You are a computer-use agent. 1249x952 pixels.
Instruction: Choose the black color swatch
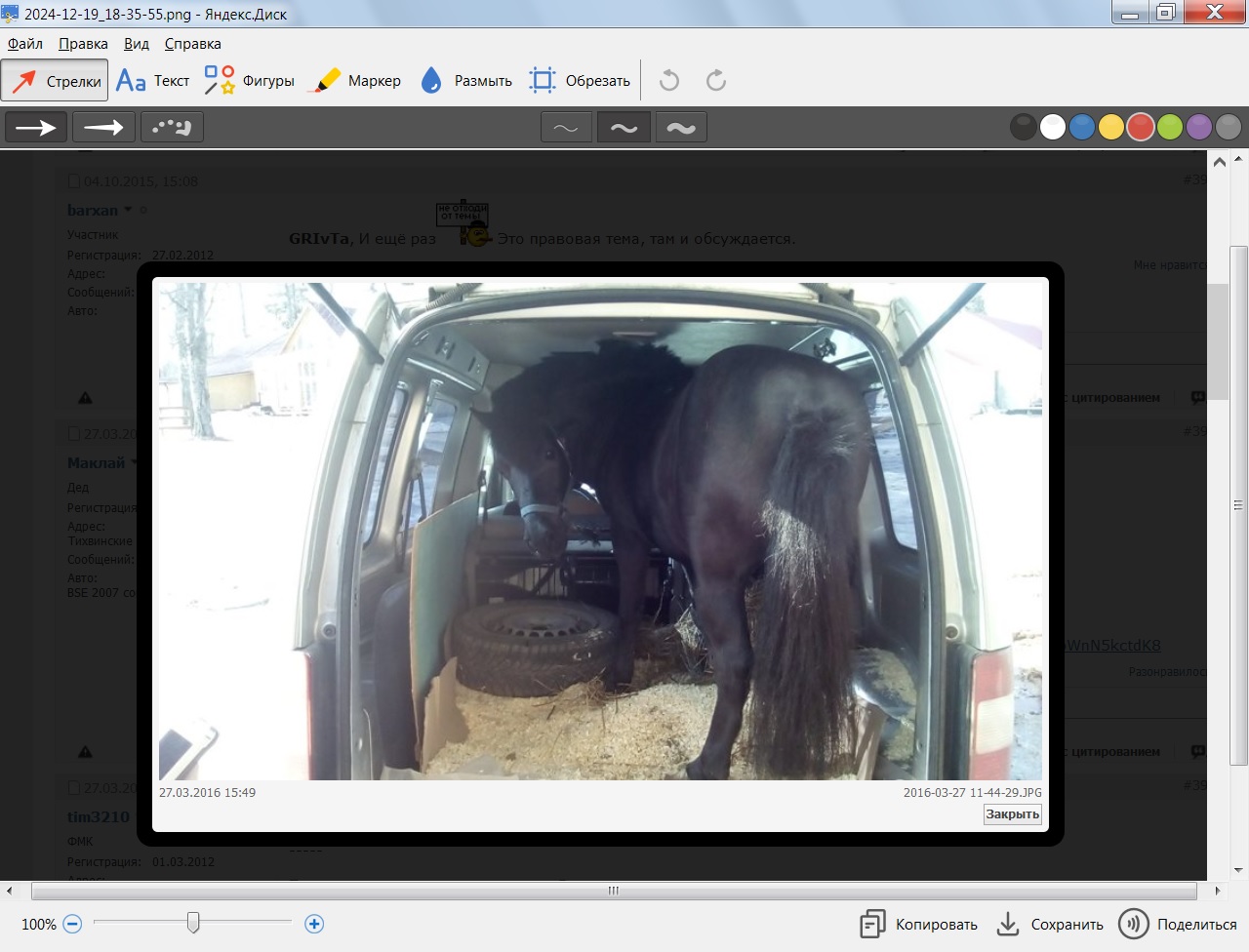[x=1024, y=127]
